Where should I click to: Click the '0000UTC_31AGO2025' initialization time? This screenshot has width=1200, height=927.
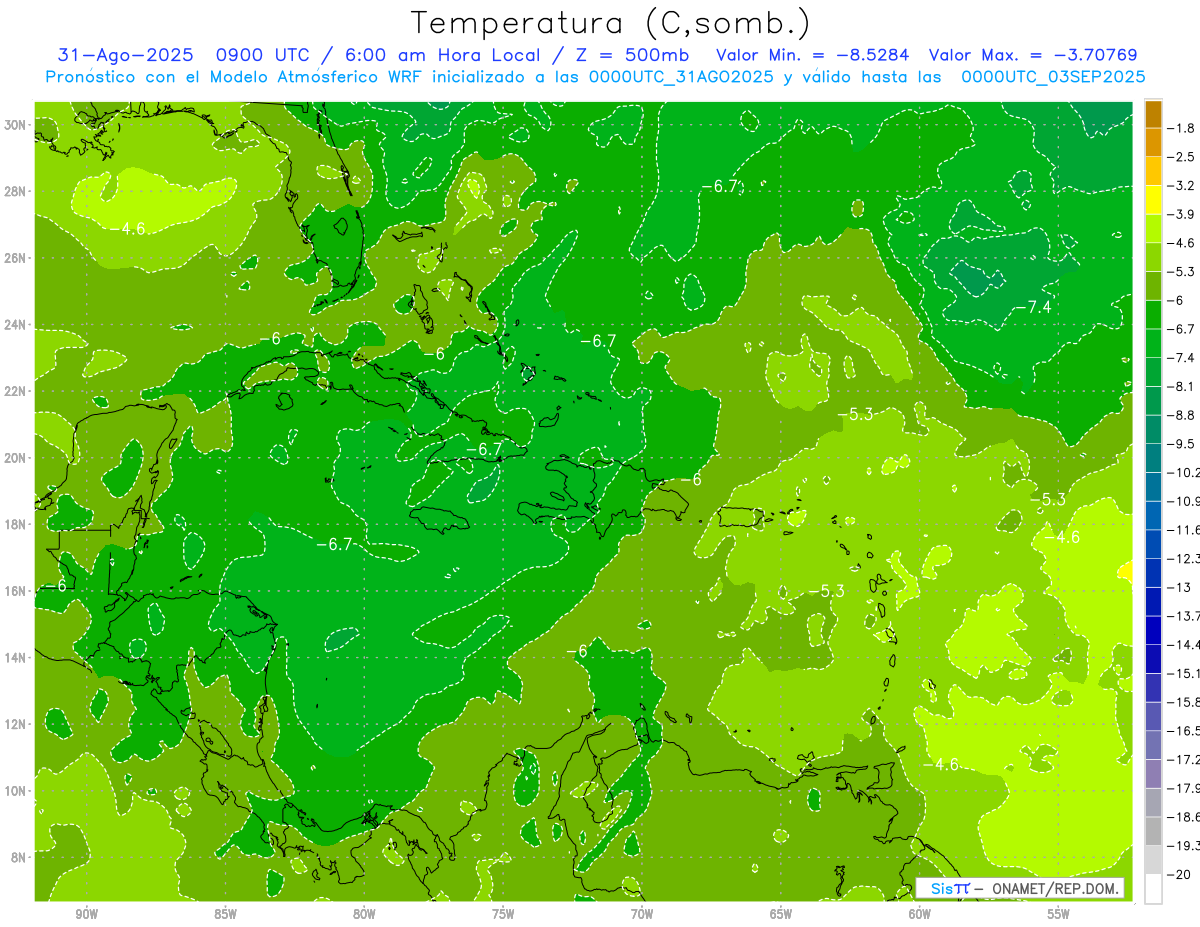point(681,76)
